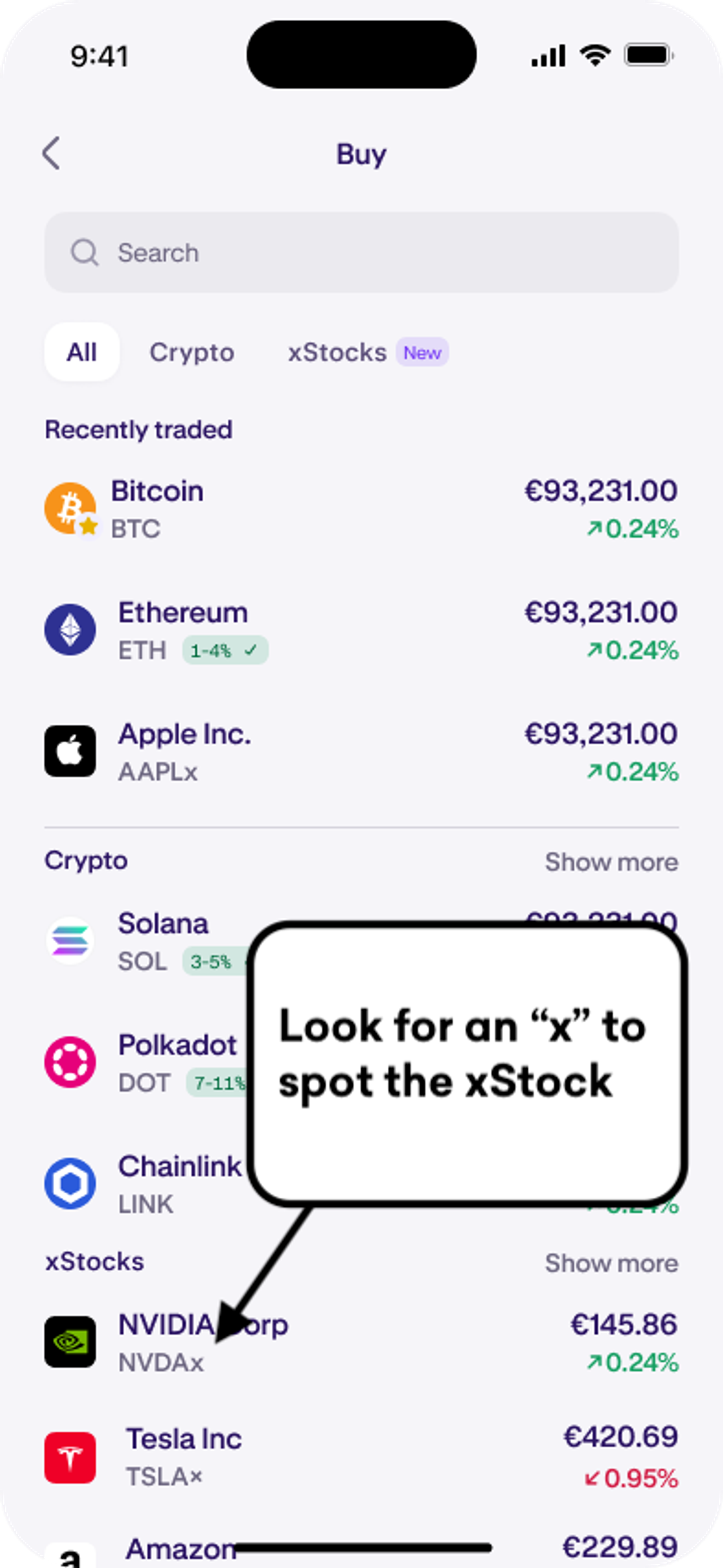Tap Ethereum 1-4% staking badge
The image size is (723, 1568).
point(225,651)
